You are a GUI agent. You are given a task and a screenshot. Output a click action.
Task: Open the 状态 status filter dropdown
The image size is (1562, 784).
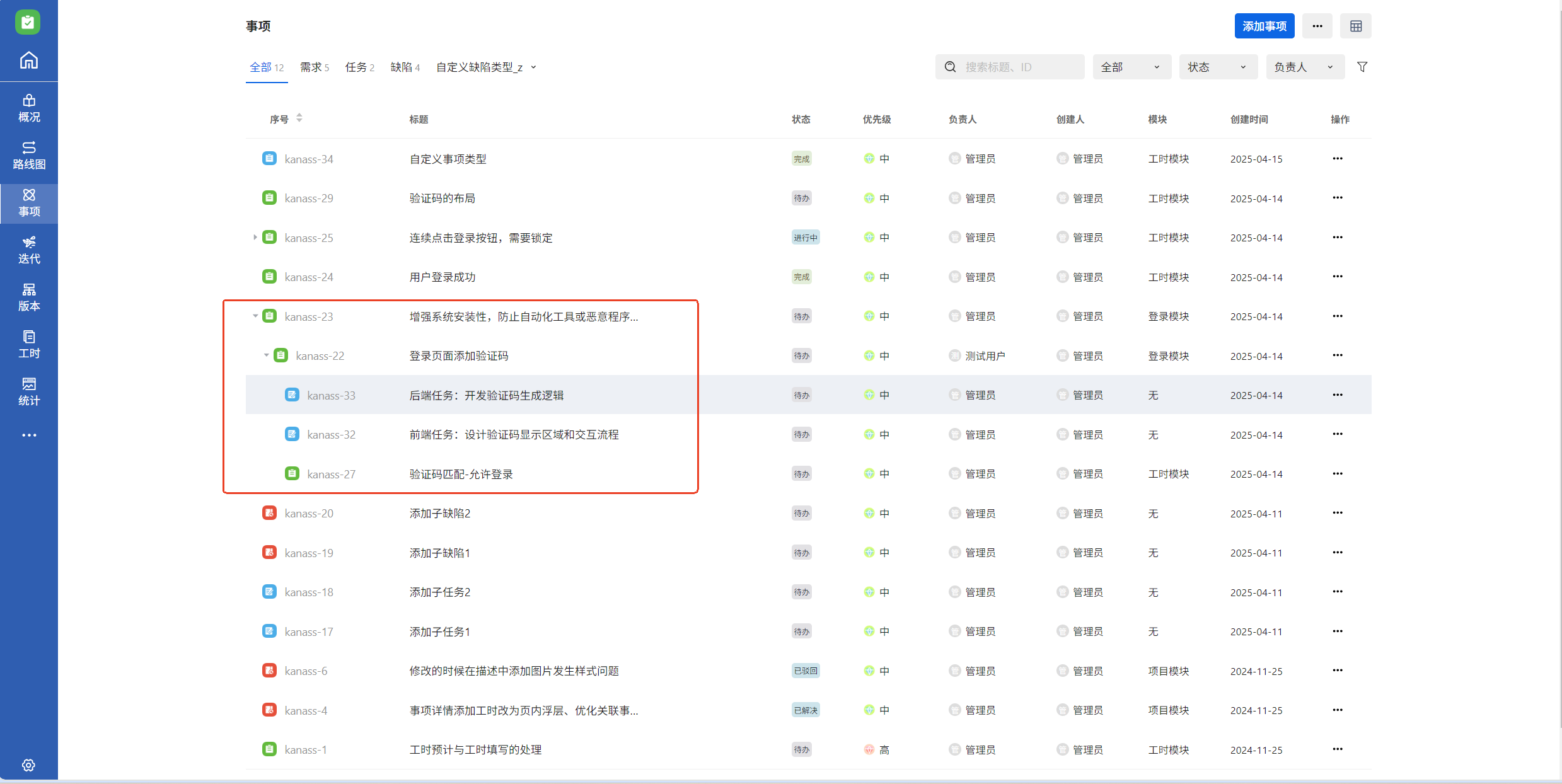[x=1217, y=67]
